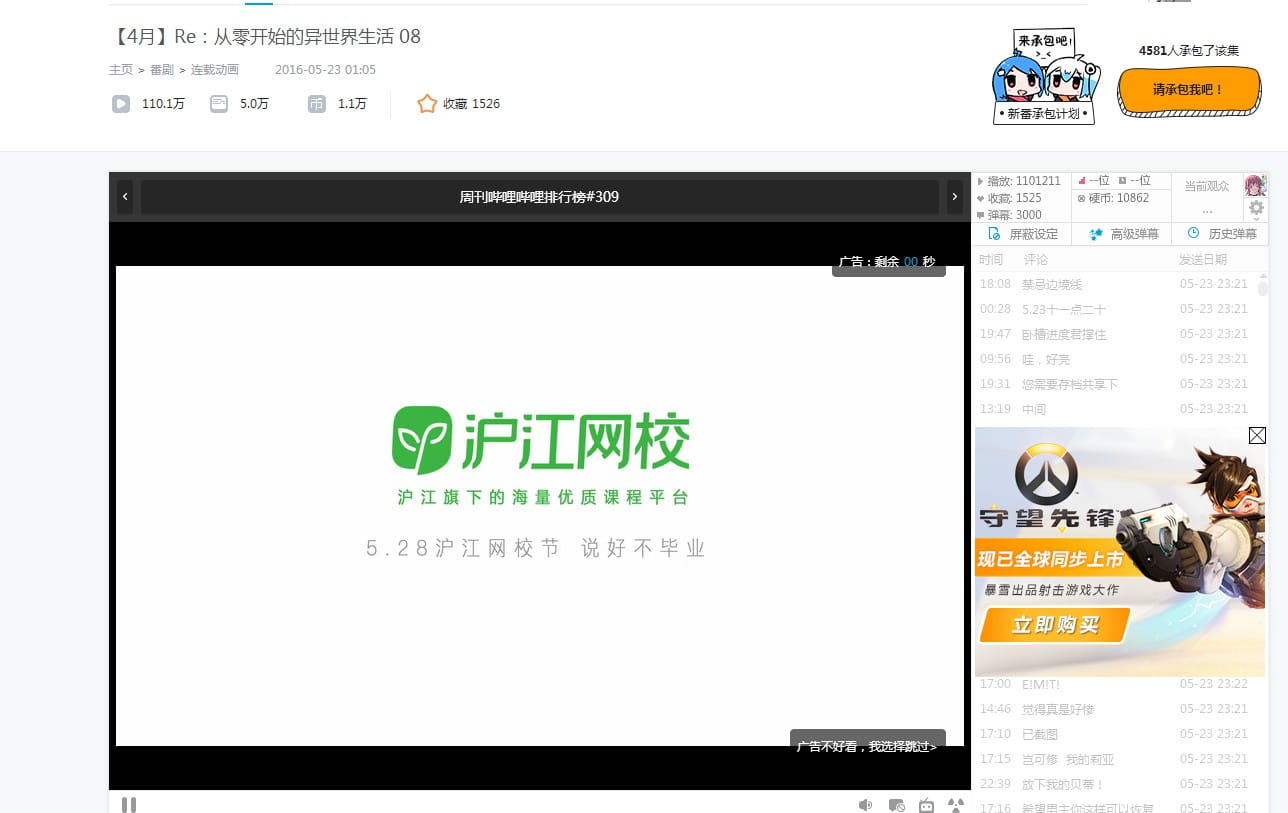The width and height of the screenshot is (1288, 813).
Task: Click the 收藏: 1525 stat in player panel
Action: click(1009, 198)
